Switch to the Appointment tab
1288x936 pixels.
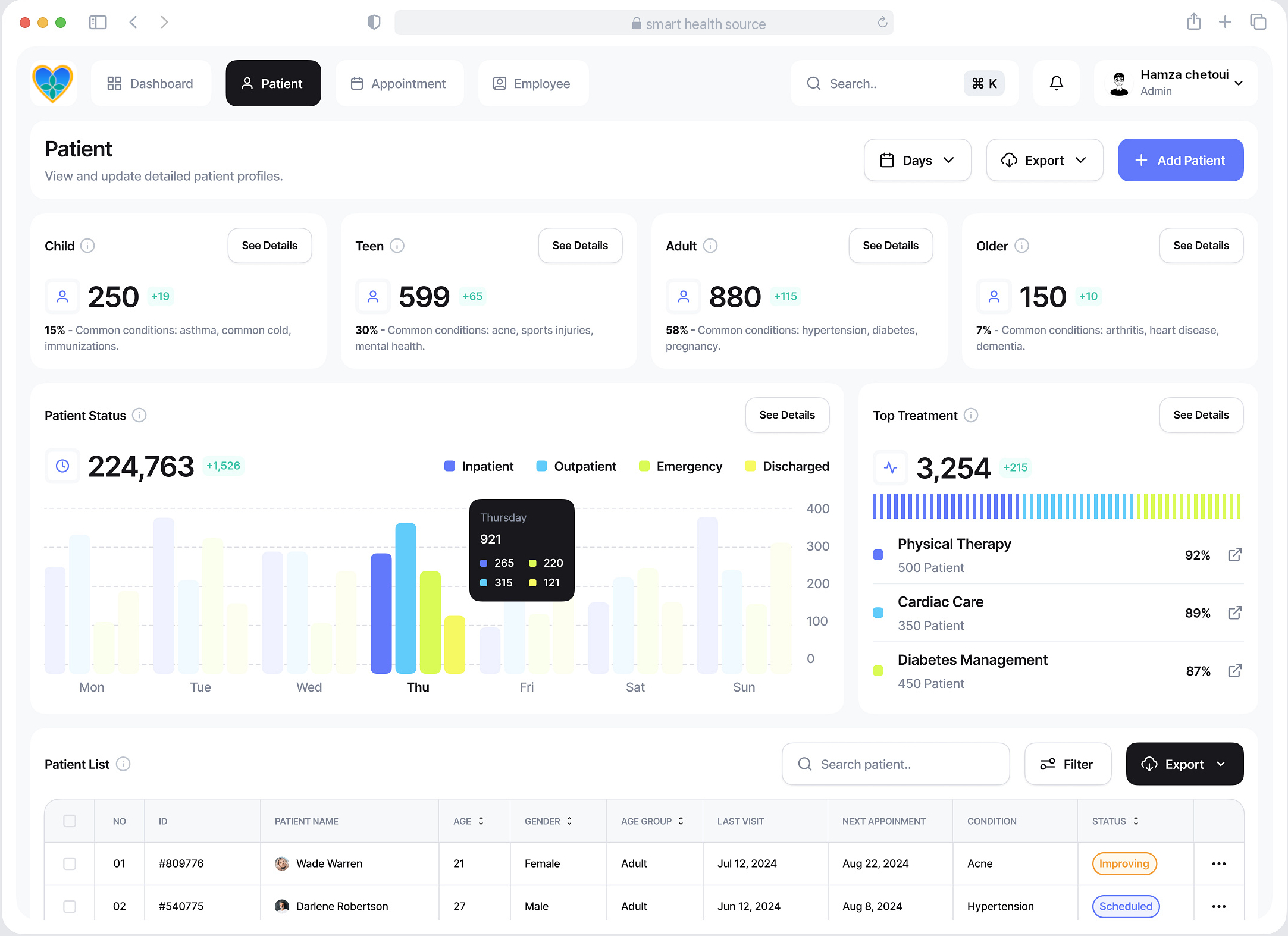click(x=399, y=83)
